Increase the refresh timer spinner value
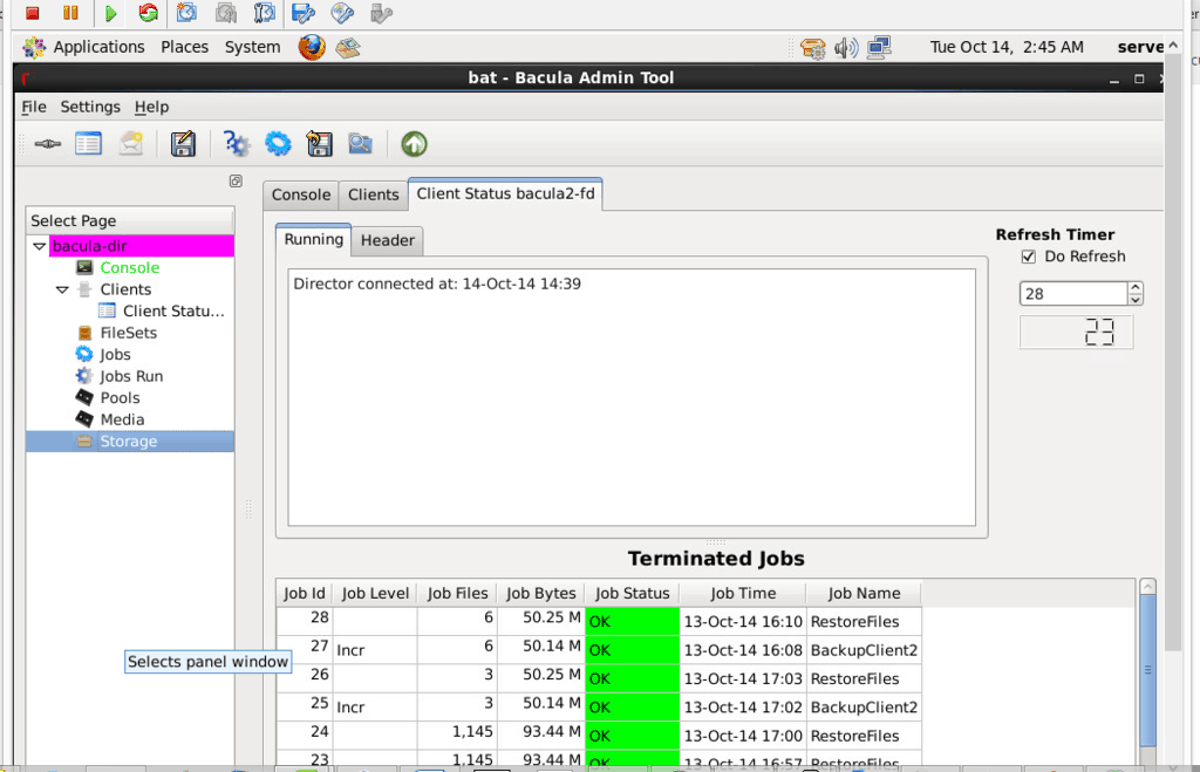The image size is (1200, 772). pyautogui.click(x=1135, y=288)
